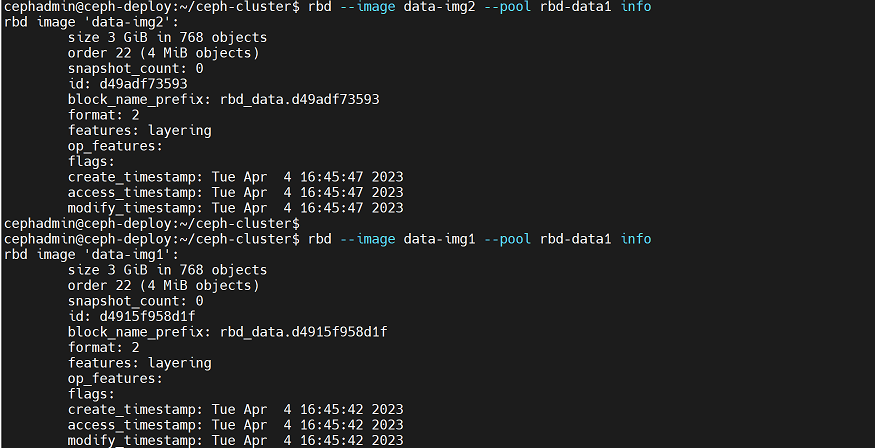Click the 'data-img1' argument in the rbd command
This screenshot has height=448, width=875.
[439, 239]
